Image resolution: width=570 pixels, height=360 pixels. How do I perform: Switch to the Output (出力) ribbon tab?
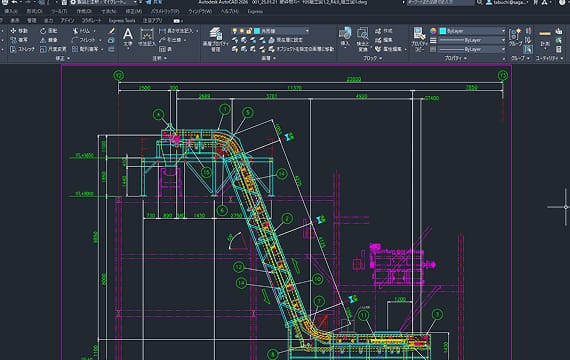(x=48, y=21)
